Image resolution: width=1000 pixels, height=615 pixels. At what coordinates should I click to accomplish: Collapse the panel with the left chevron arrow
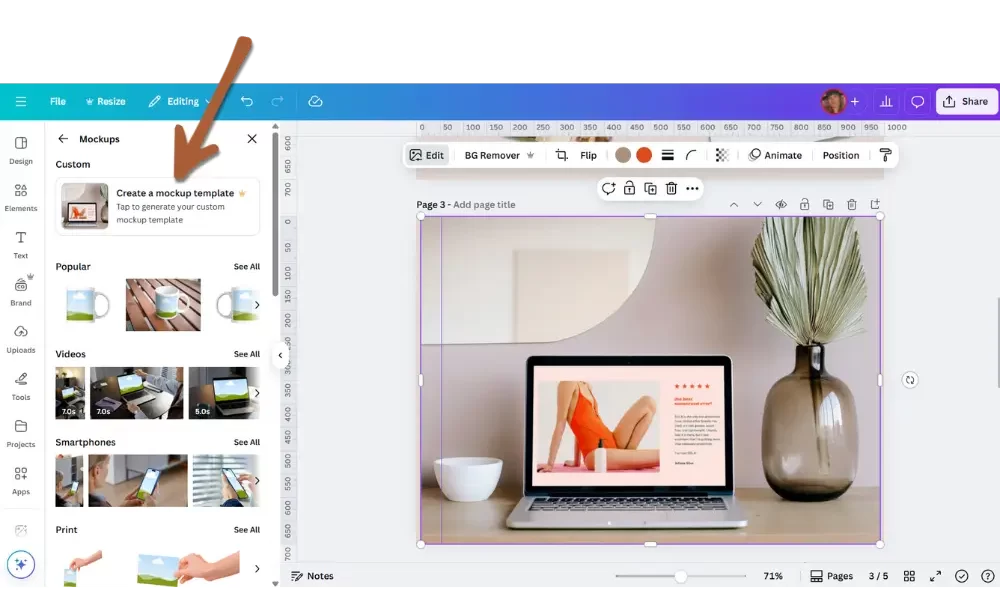tap(280, 355)
